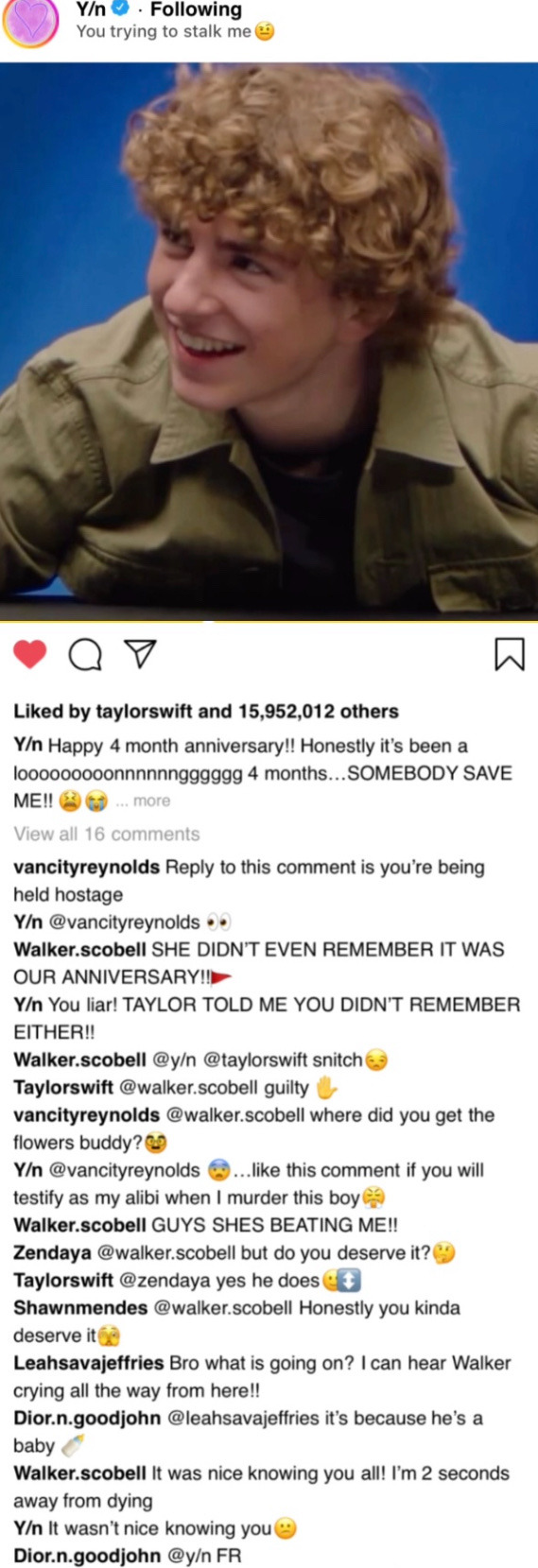The height and width of the screenshot is (1568, 538).
Task: Open Y/n profile picture avatar
Action: tap(32, 23)
